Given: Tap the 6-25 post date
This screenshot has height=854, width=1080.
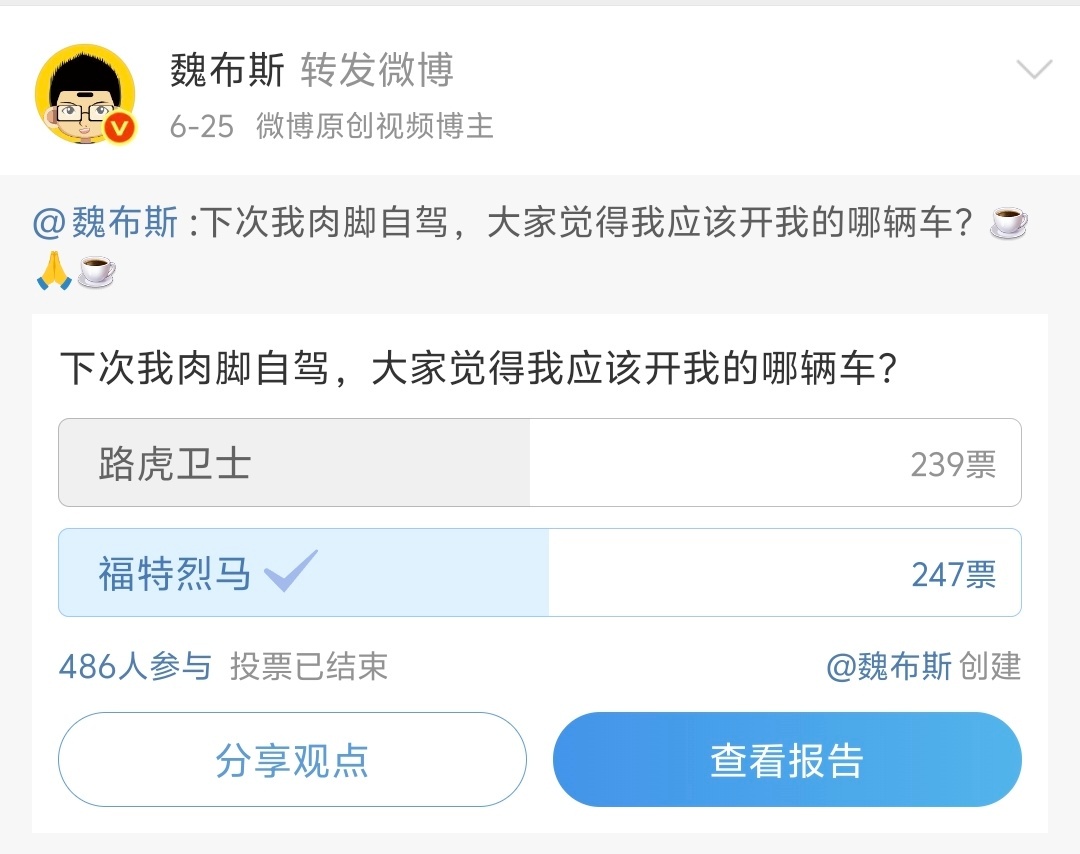Looking at the screenshot, I should (x=202, y=127).
